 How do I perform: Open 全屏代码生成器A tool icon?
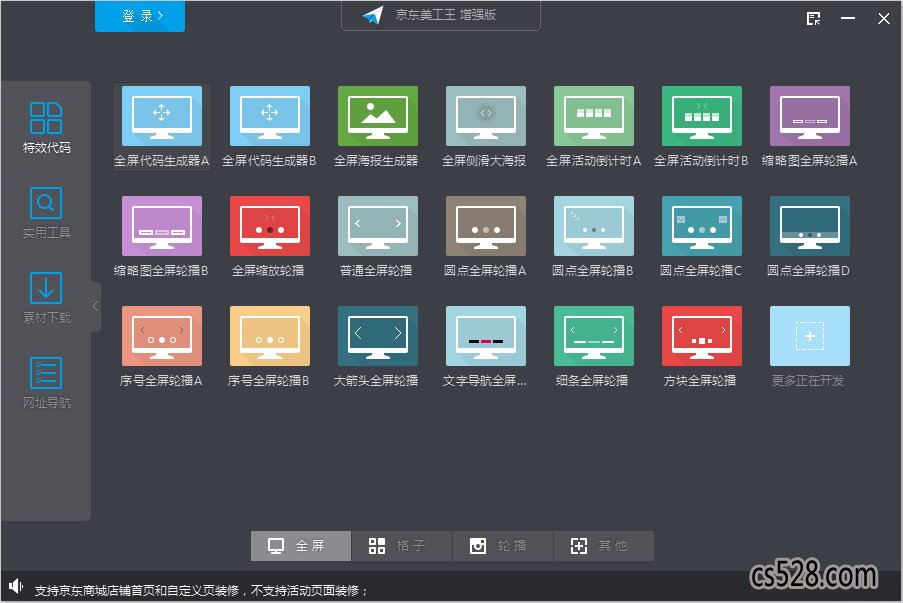[162, 116]
